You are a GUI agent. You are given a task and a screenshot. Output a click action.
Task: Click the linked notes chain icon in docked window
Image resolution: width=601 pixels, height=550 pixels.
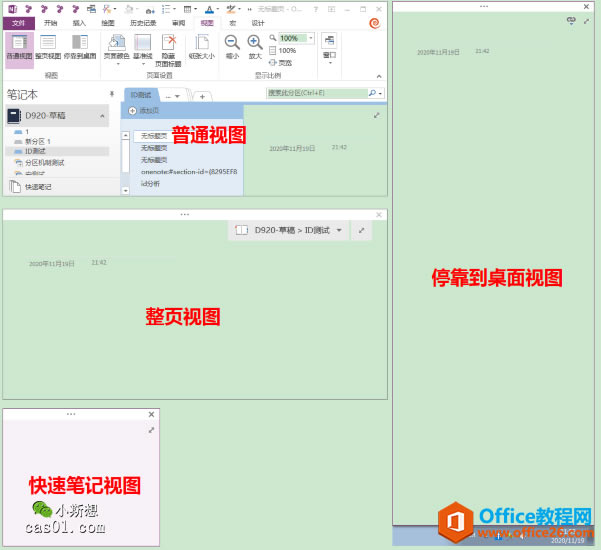coord(571,21)
